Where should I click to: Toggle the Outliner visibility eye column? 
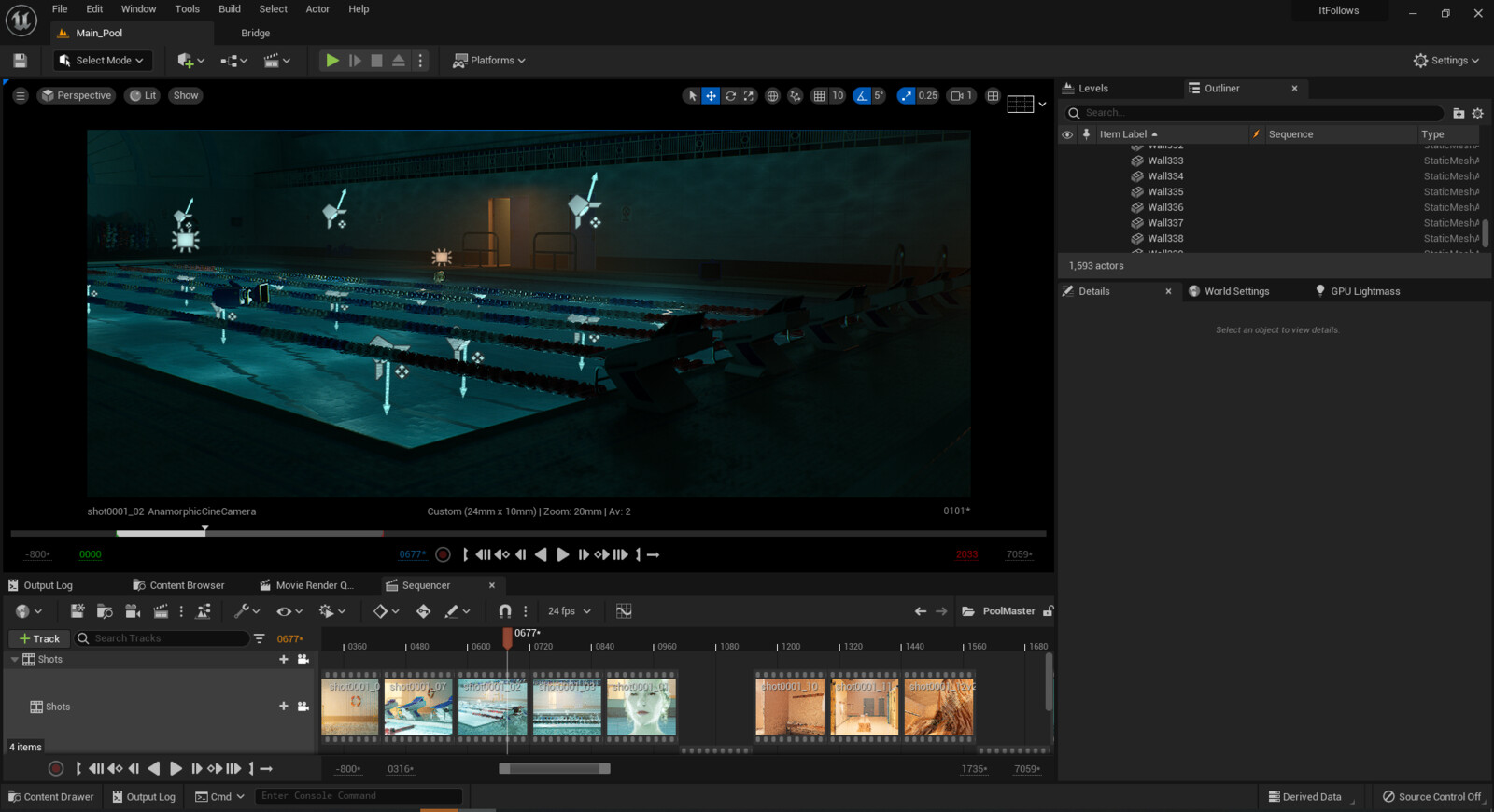[x=1067, y=134]
